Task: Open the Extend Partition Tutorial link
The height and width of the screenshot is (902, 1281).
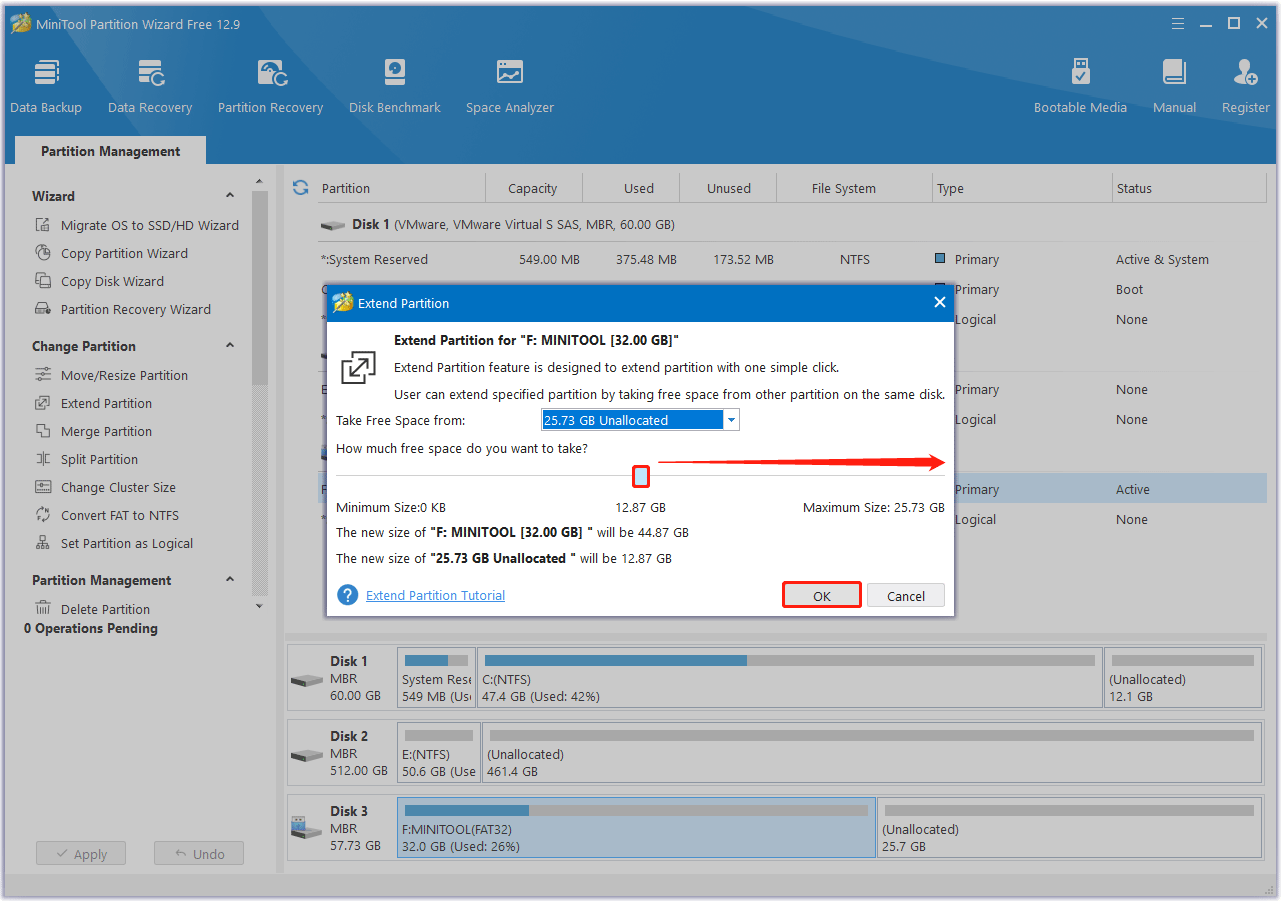Action: pyautogui.click(x=434, y=594)
